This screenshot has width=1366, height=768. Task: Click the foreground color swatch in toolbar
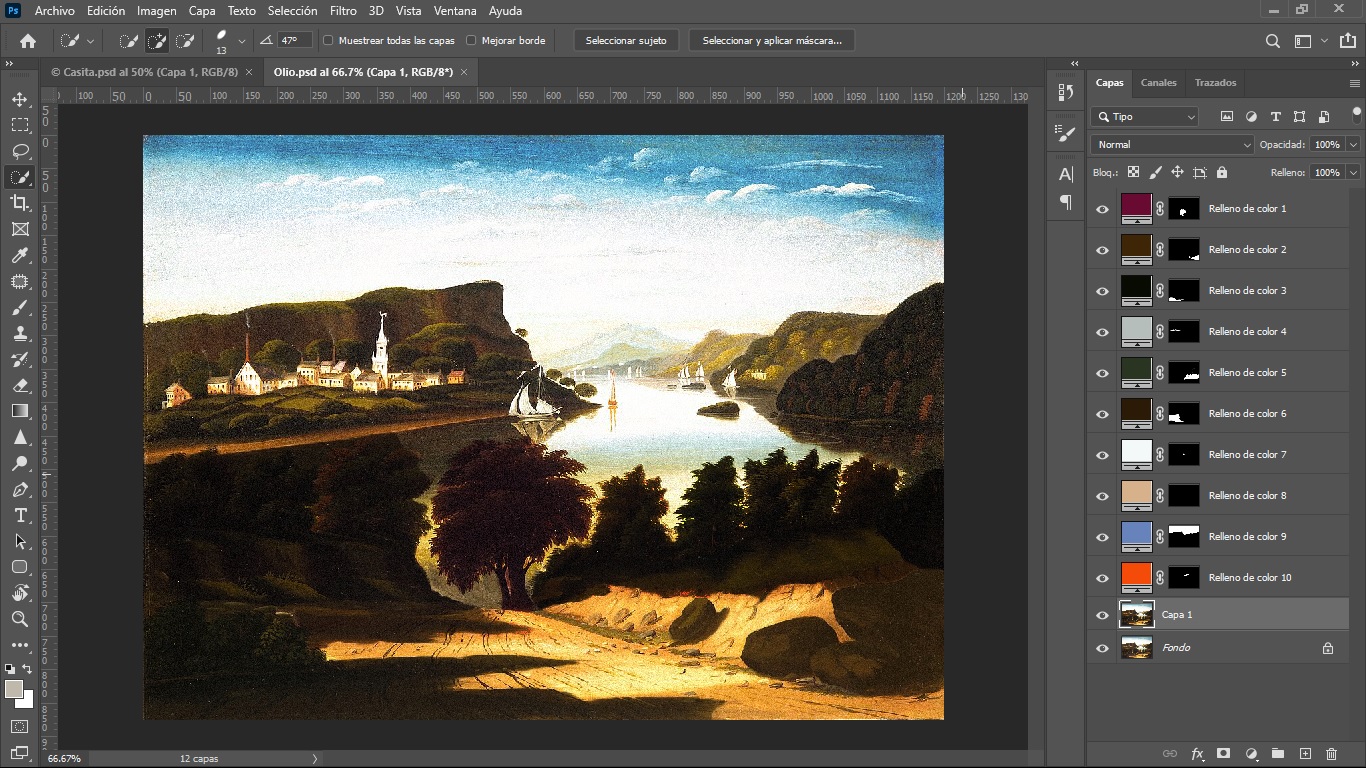click(13, 689)
